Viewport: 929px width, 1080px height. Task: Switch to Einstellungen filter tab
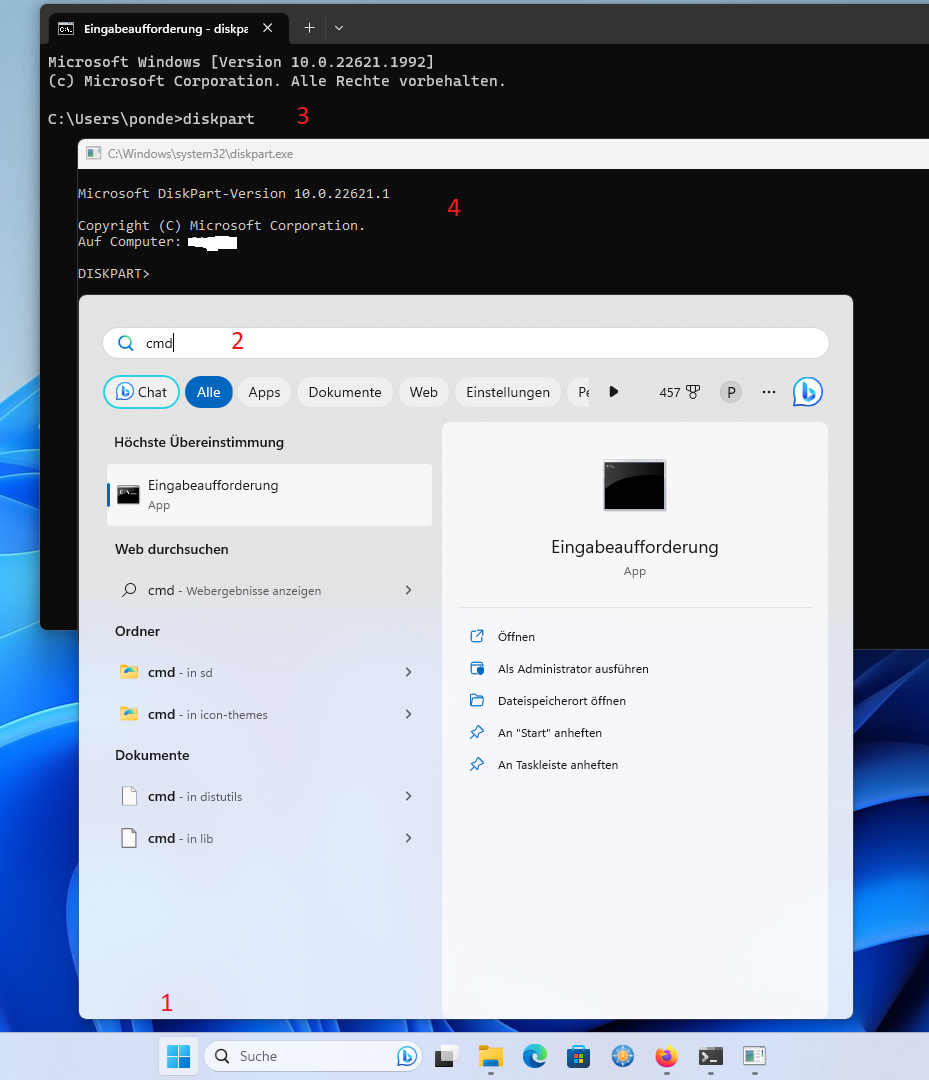pyautogui.click(x=508, y=392)
